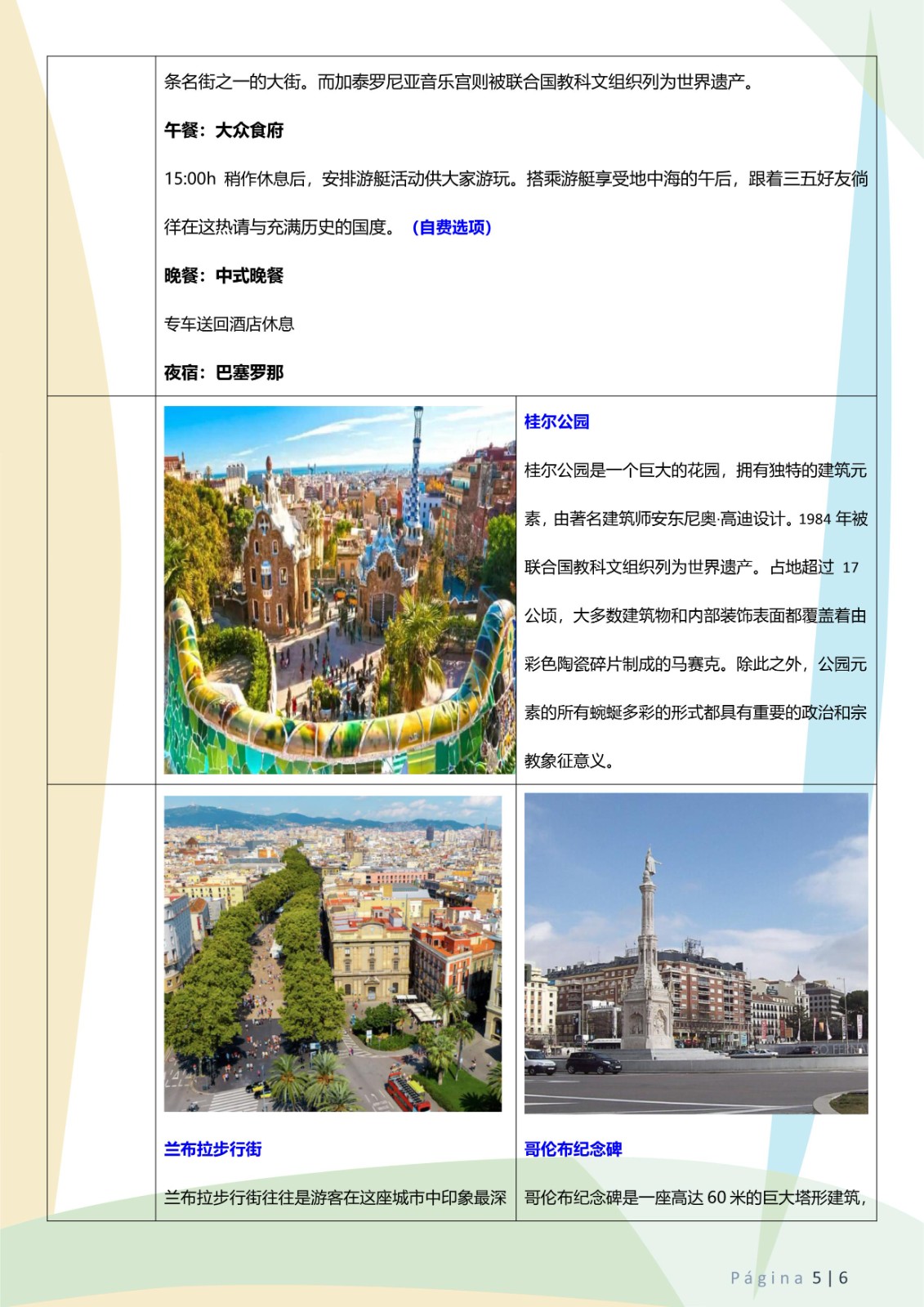The image size is (924, 1307).
Task: Click the line 桂尔公园是一个巨大的花园
Action: coord(696,471)
